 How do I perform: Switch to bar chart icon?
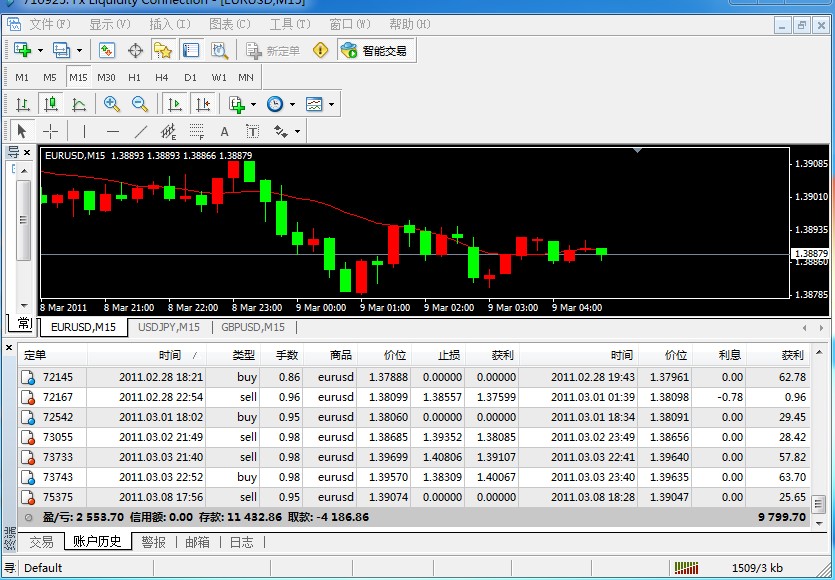coord(22,104)
